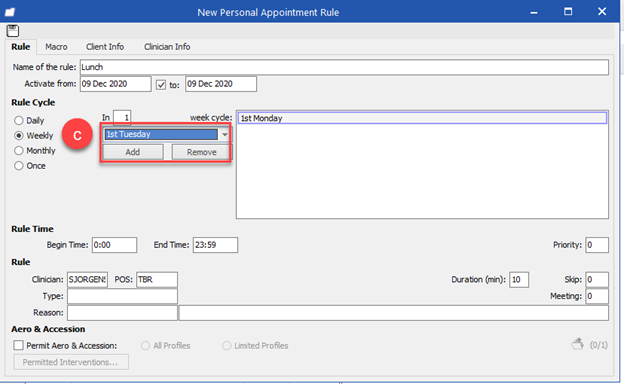Viewport: 624px width, 384px height.
Task: Click the Clinician field
Action: pyautogui.click(x=88, y=280)
